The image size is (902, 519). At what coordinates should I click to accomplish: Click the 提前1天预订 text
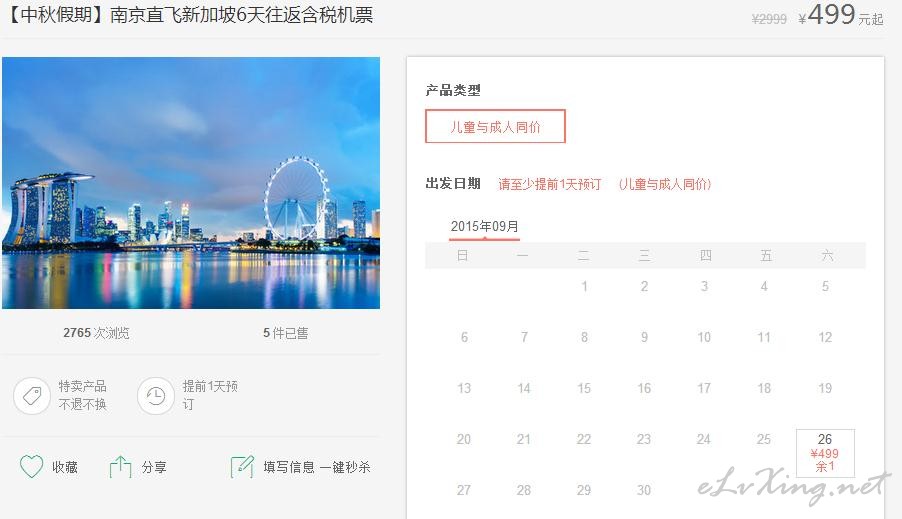coord(210,395)
